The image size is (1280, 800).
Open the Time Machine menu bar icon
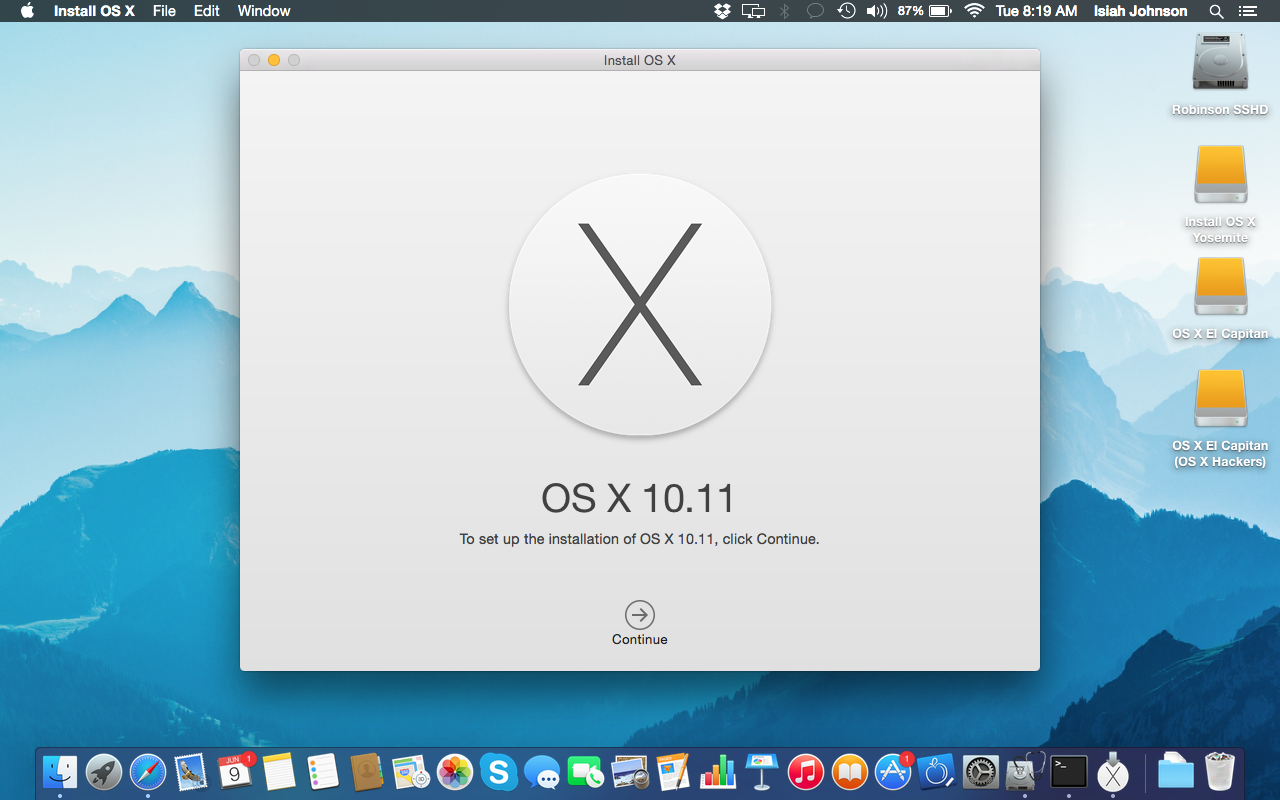click(x=846, y=11)
